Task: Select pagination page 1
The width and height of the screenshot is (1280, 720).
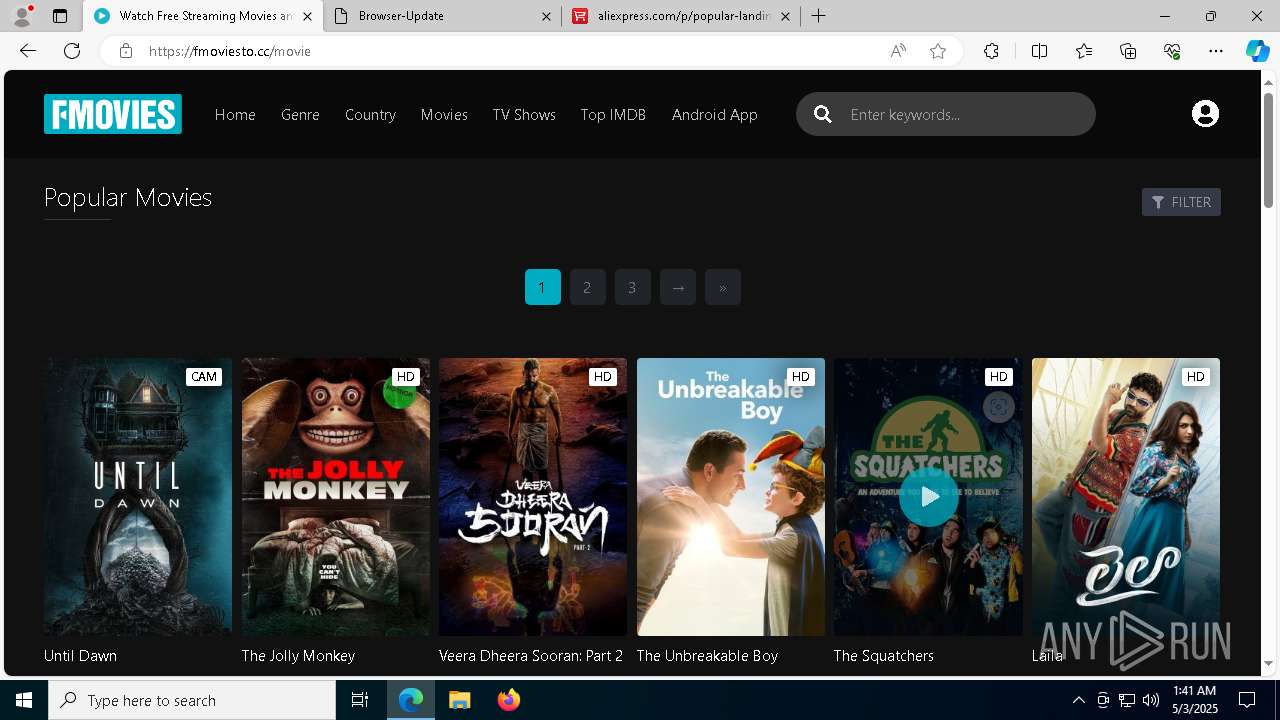Action: (542, 287)
